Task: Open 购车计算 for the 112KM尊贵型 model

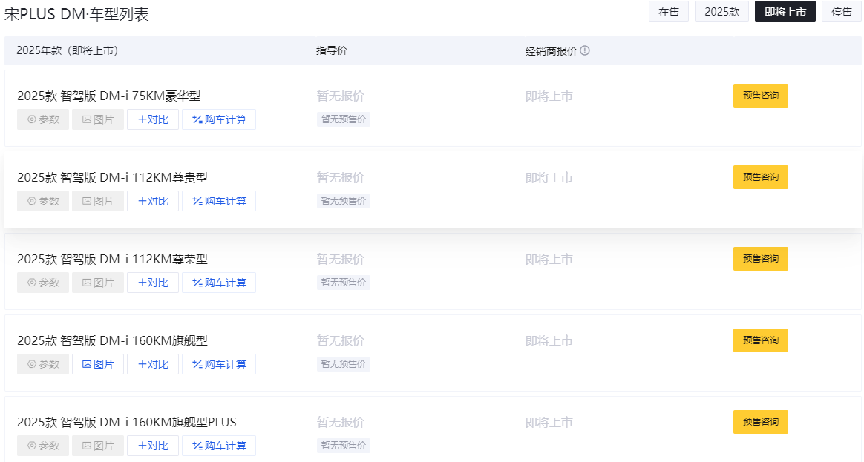Action: click(219, 201)
